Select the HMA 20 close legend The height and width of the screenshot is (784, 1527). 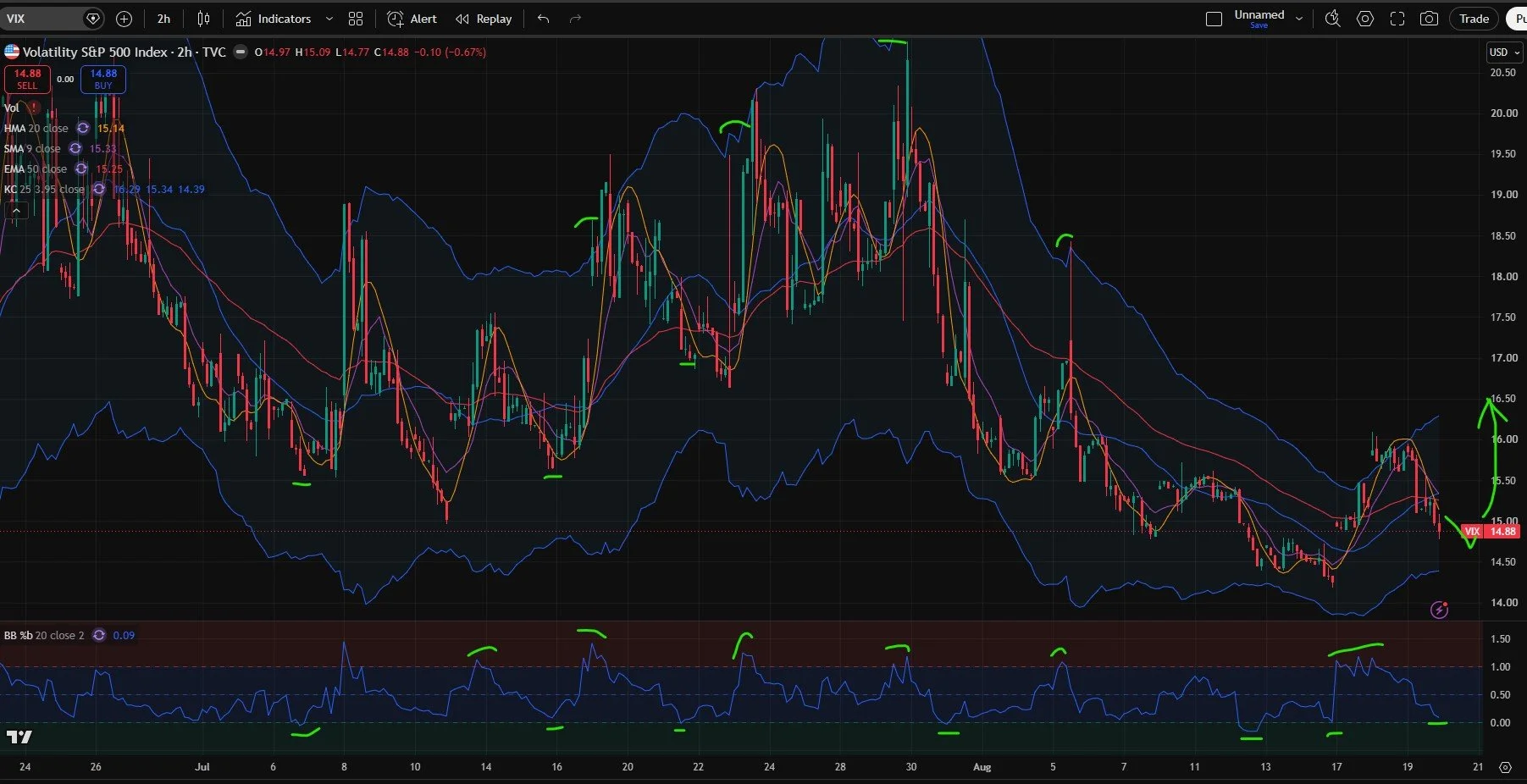pos(36,128)
